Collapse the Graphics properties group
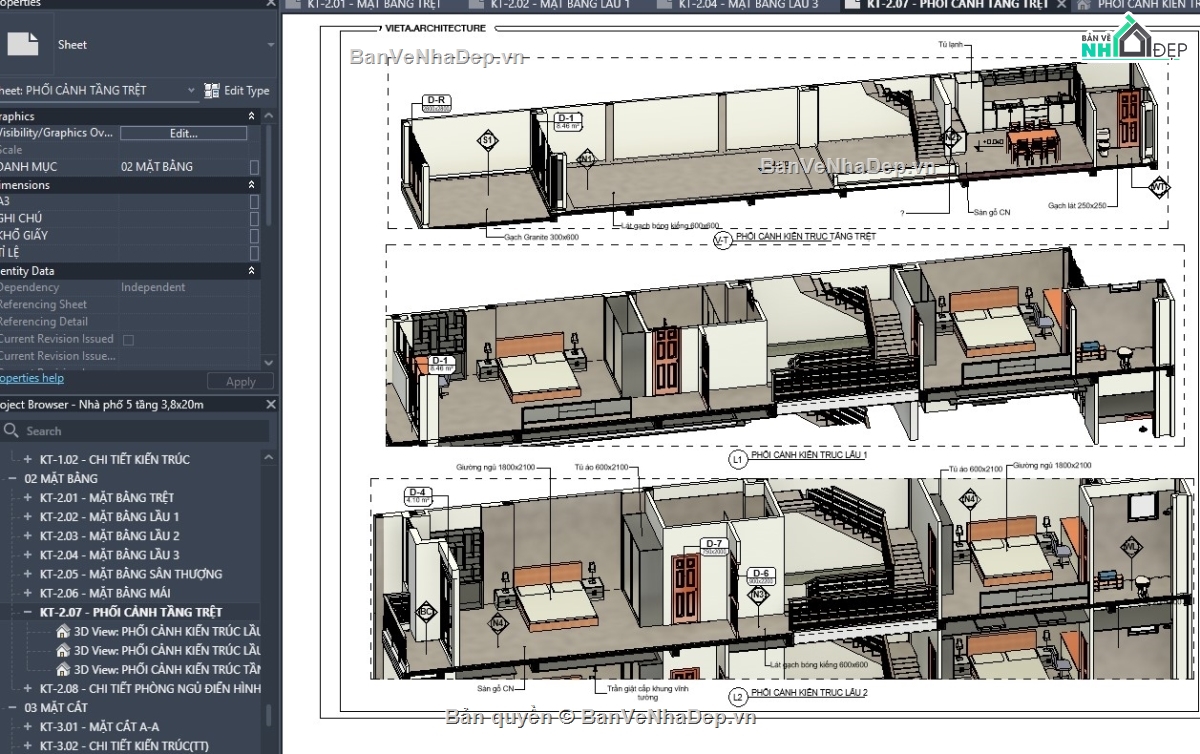The width and height of the screenshot is (1200, 754). click(251, 116)
